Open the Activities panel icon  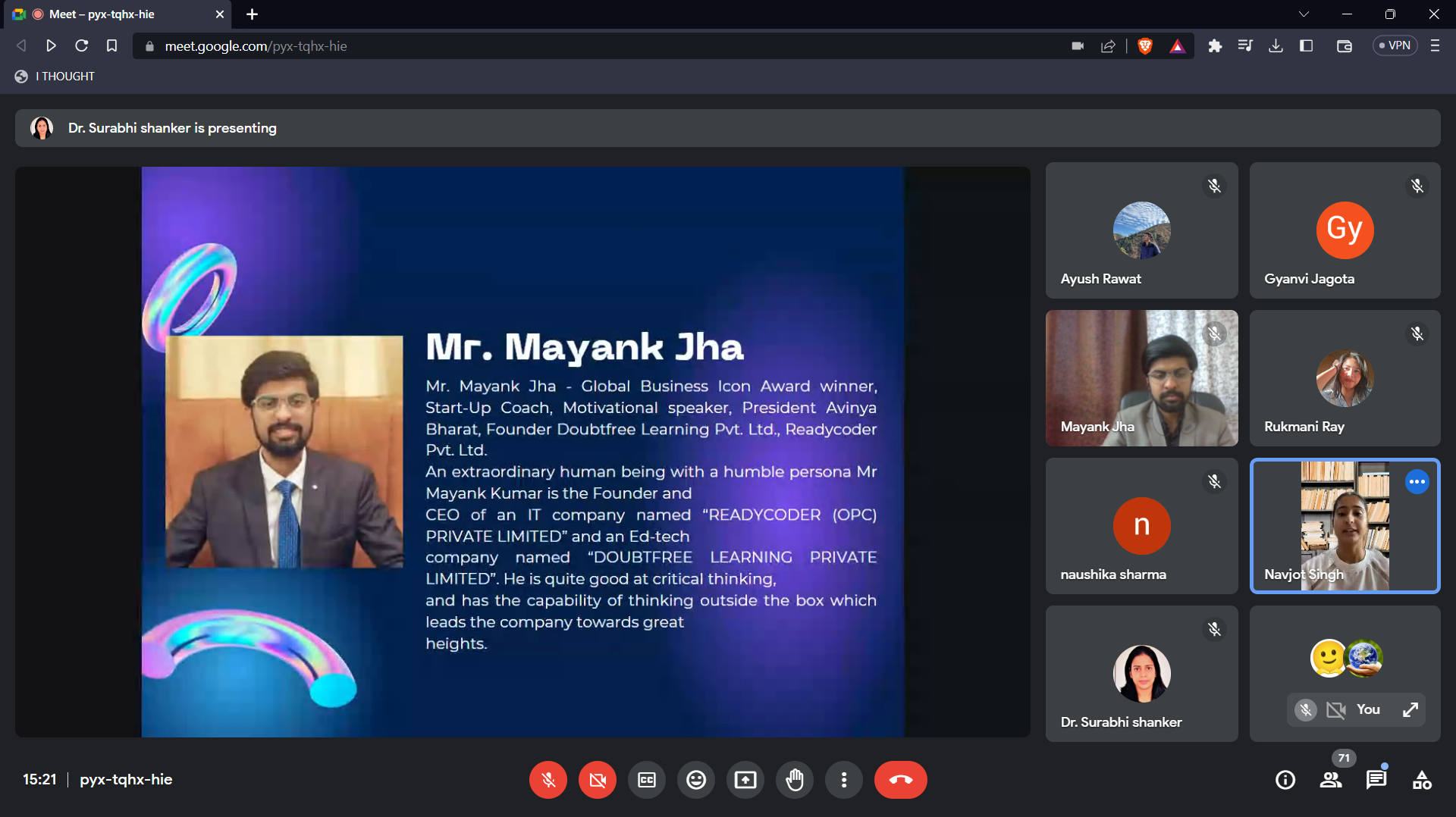click(x=1422, y=780)
